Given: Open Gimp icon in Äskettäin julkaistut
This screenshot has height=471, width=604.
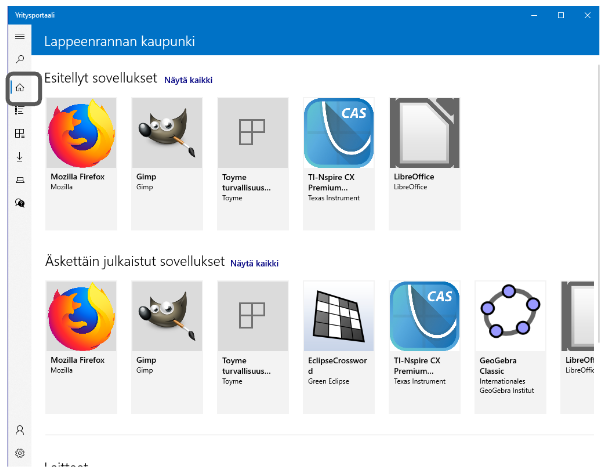Looking at the screenshot, I should coord(167,316).
